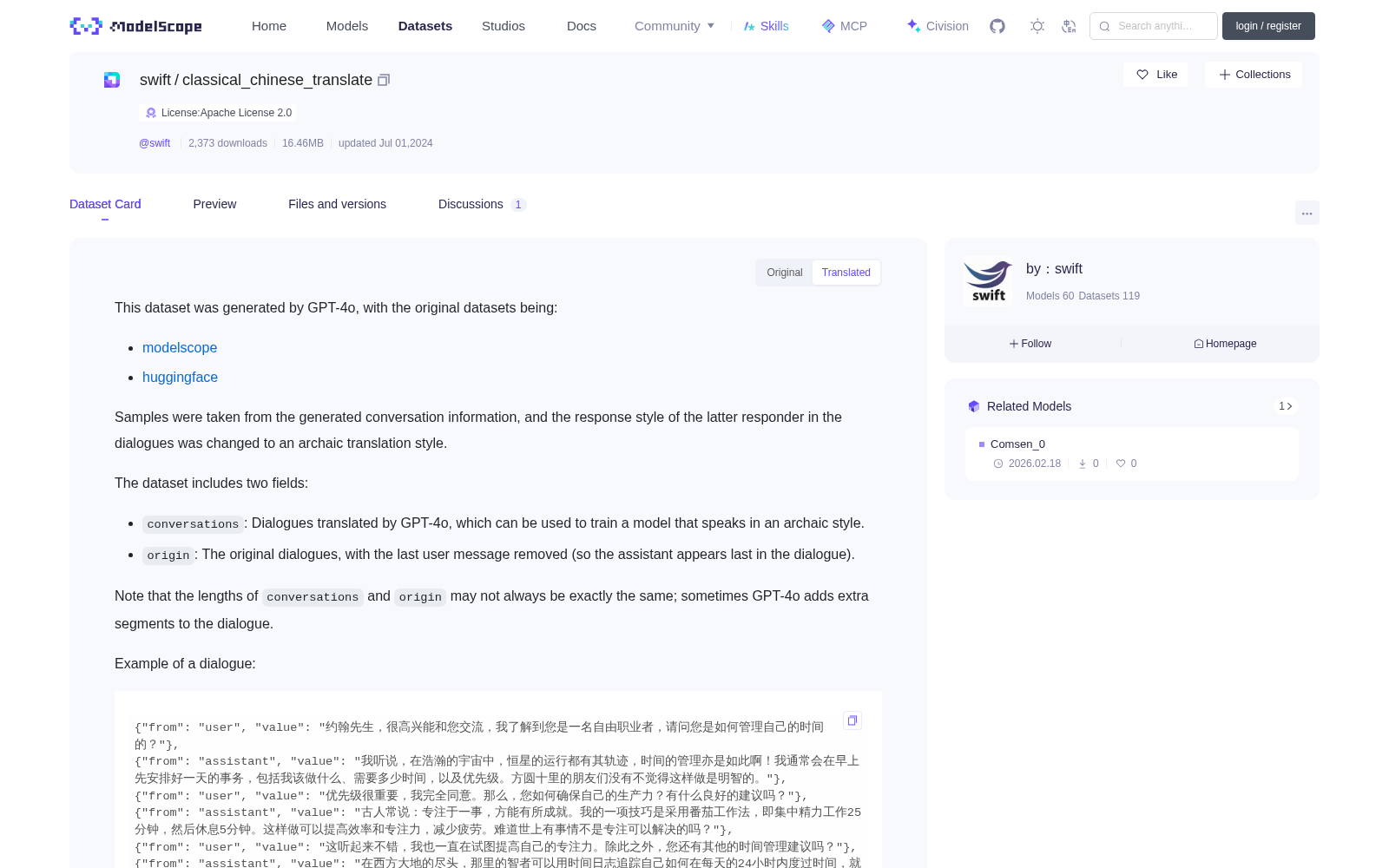Toggle the light/dark theme sun icon
1389x868 pixels.
pyautogui.click(x=1037, y=26)
